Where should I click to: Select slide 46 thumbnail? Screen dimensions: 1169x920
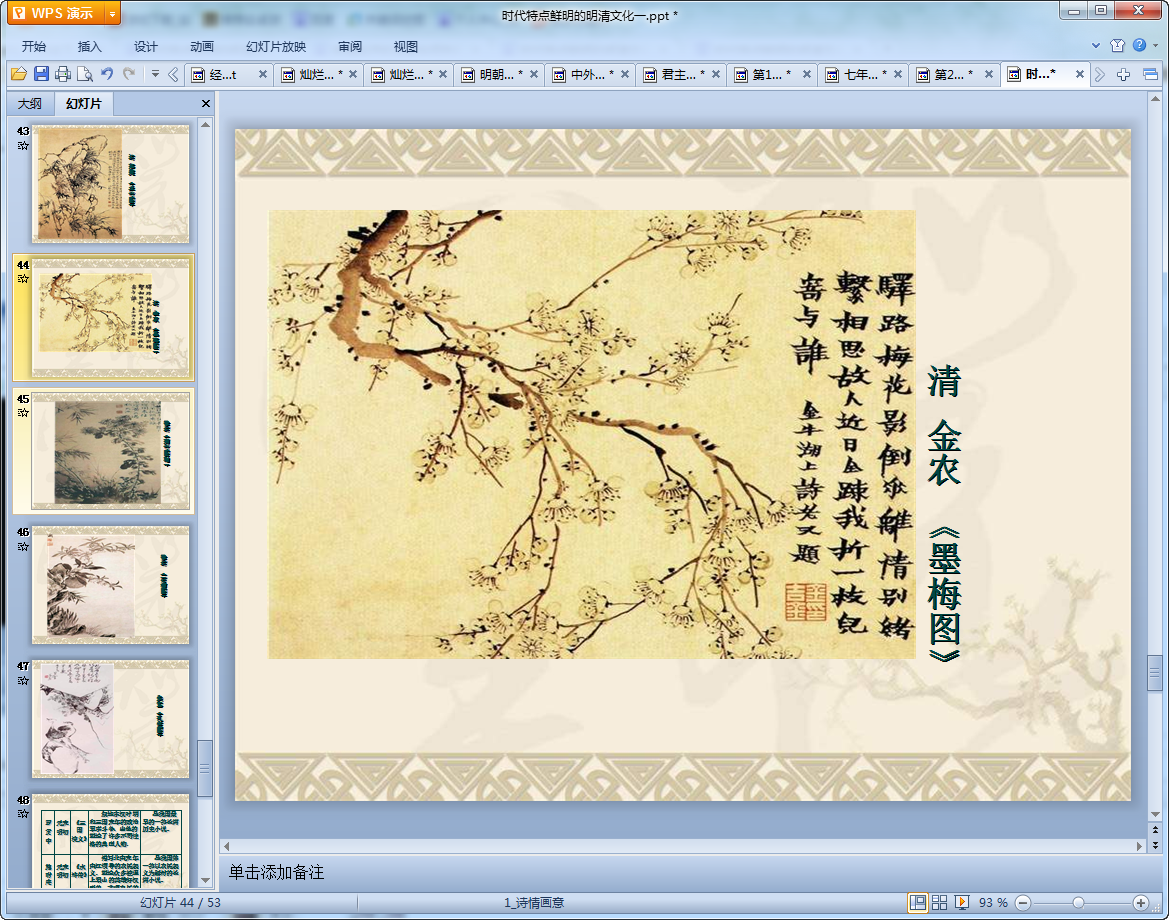[110, 585]
